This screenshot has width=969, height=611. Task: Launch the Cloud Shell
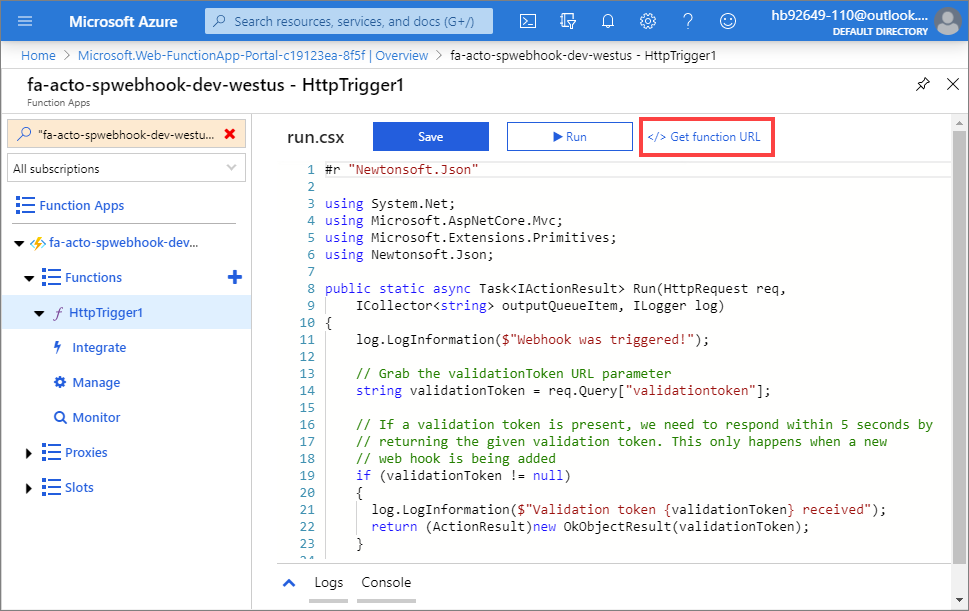528,20
